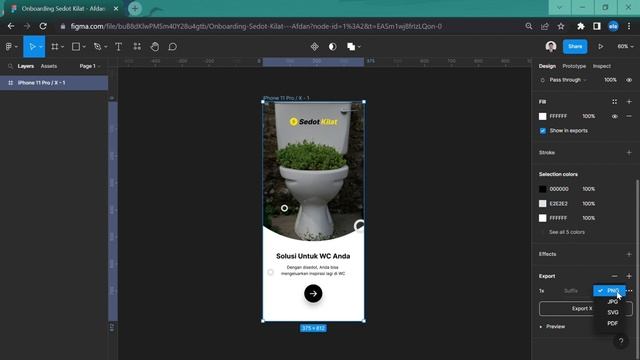
Task: Switch to the Design tab
Action: (547, 66)
